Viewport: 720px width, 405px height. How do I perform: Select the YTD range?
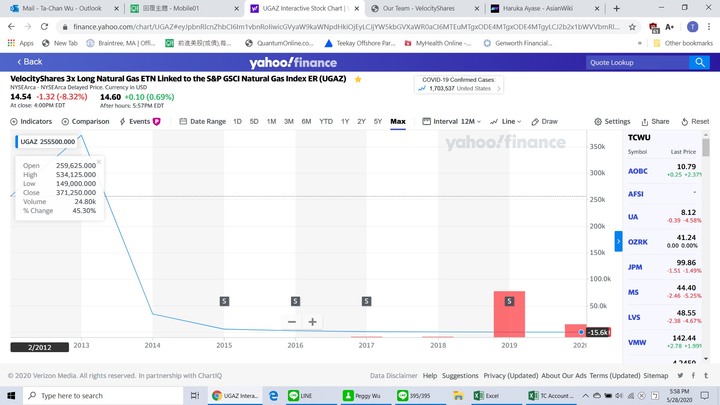326,121
